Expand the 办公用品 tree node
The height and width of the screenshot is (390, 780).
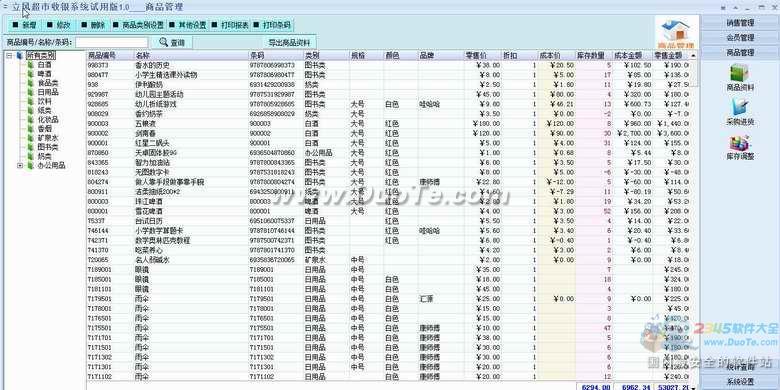click(20, 166)
